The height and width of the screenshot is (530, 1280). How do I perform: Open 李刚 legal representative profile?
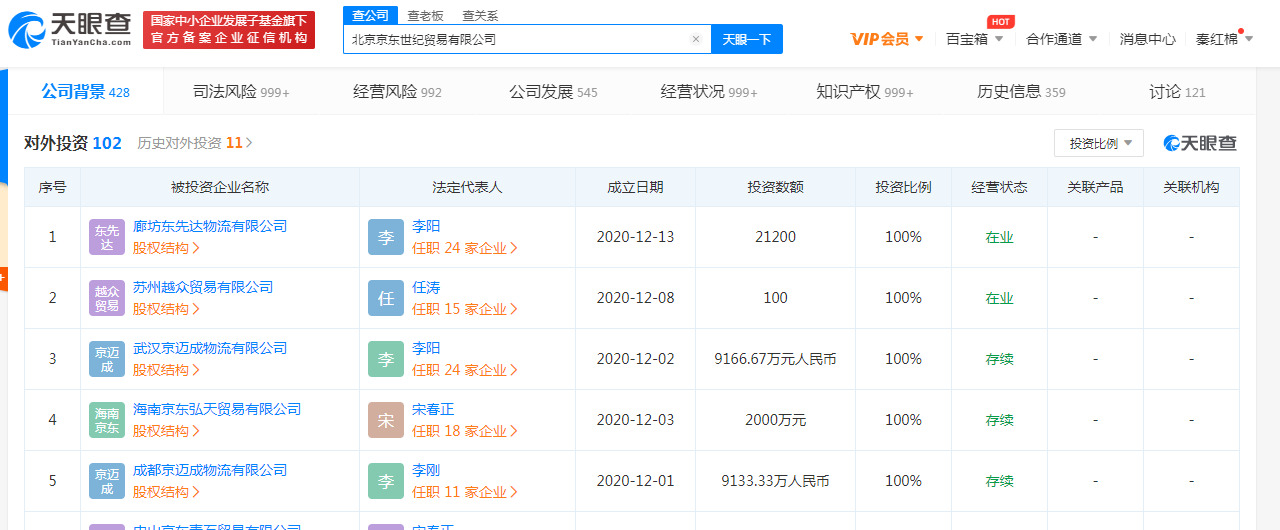[x=426, y=470]
